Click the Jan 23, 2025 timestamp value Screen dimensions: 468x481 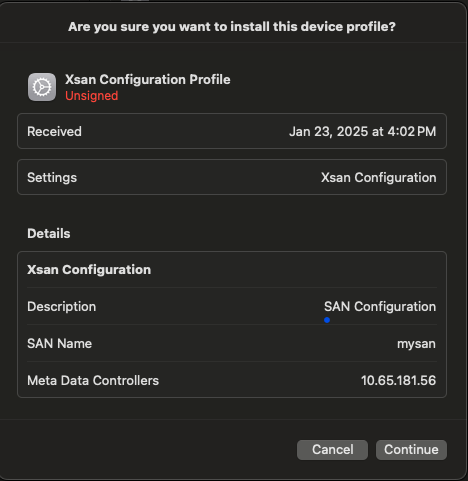tap(363, 131)
